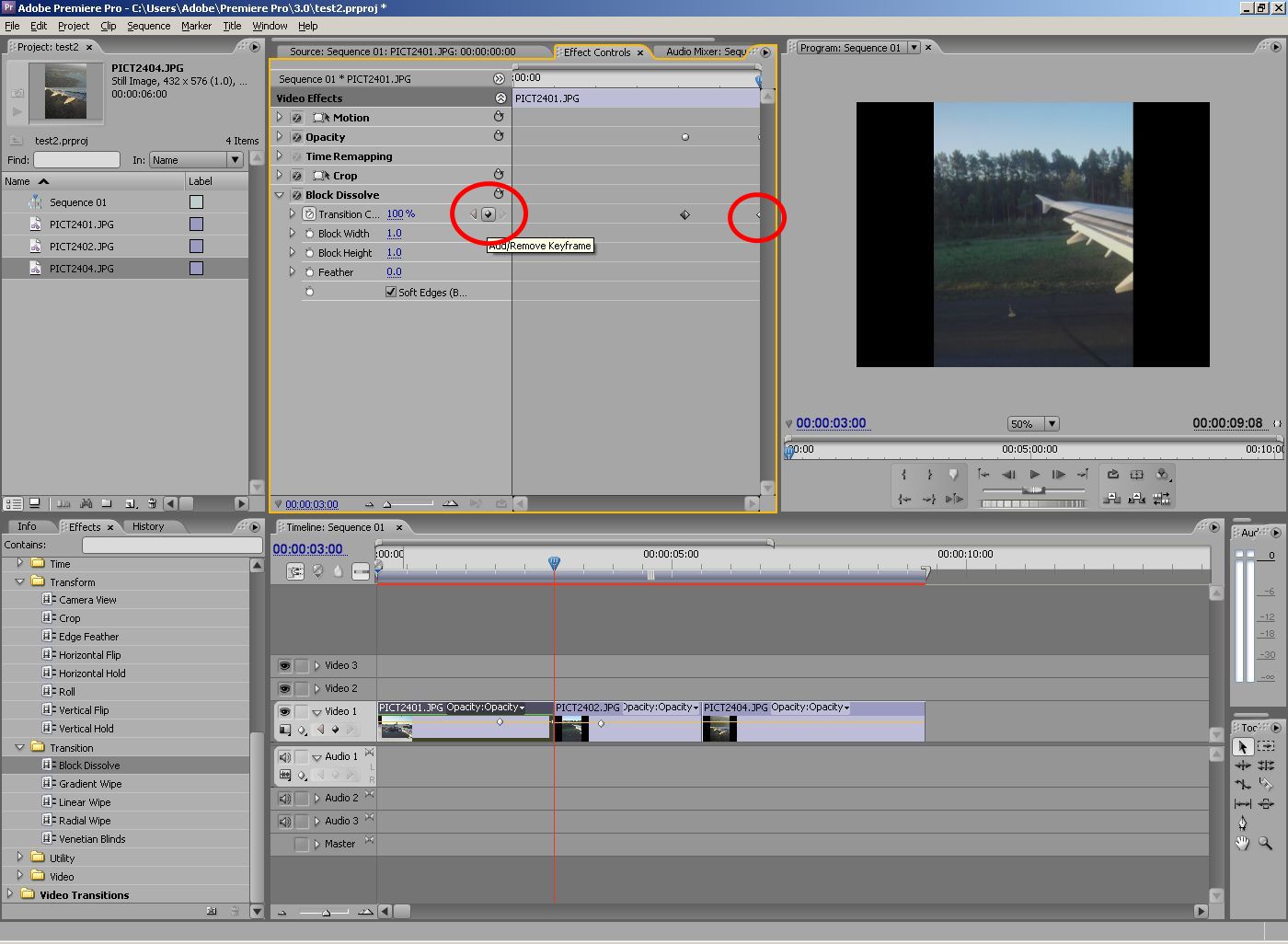Step back one frame in Program monitor
1288x944 pixels.
(1009, 475)
